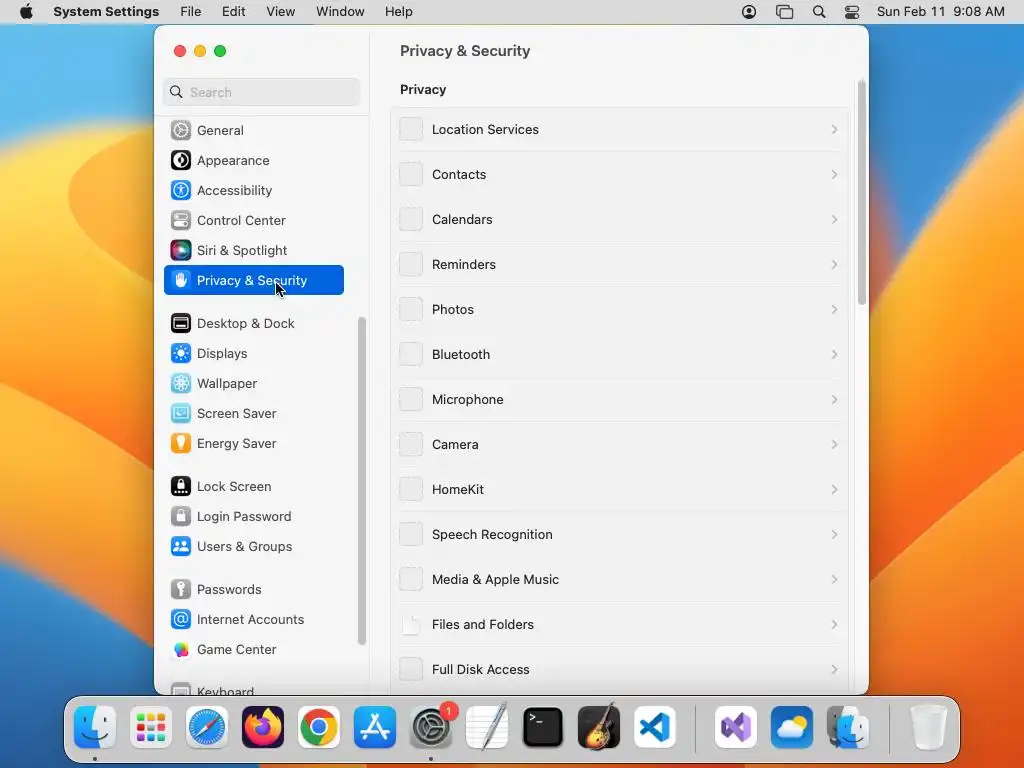Select Game Center in sidebar
The image size is (1024, 768).
click(253, 650)
